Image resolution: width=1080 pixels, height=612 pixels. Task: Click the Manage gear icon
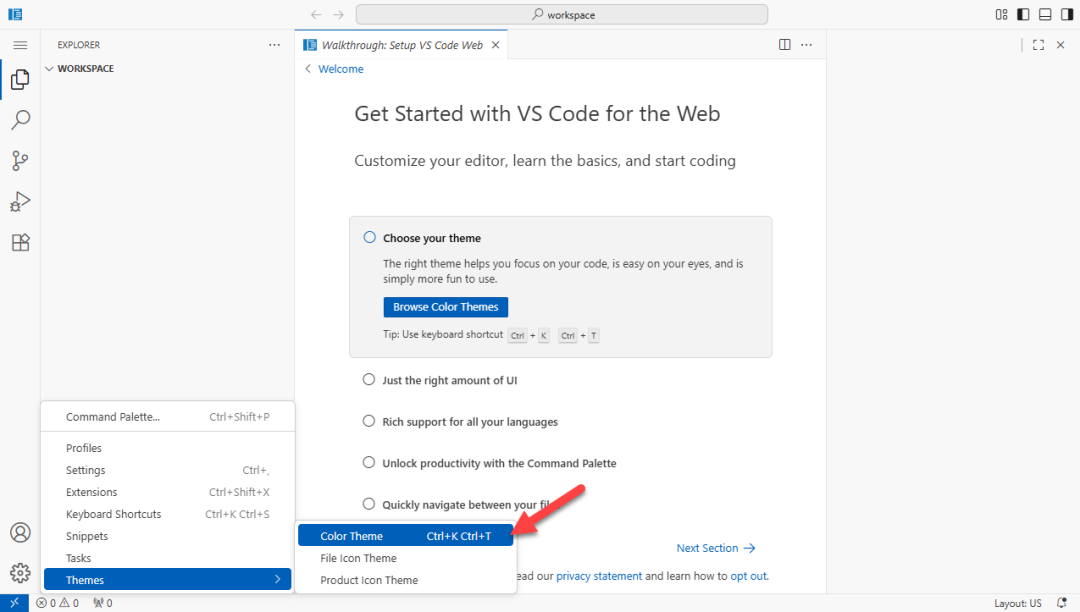pyautogui.click(x=20, y=573)
